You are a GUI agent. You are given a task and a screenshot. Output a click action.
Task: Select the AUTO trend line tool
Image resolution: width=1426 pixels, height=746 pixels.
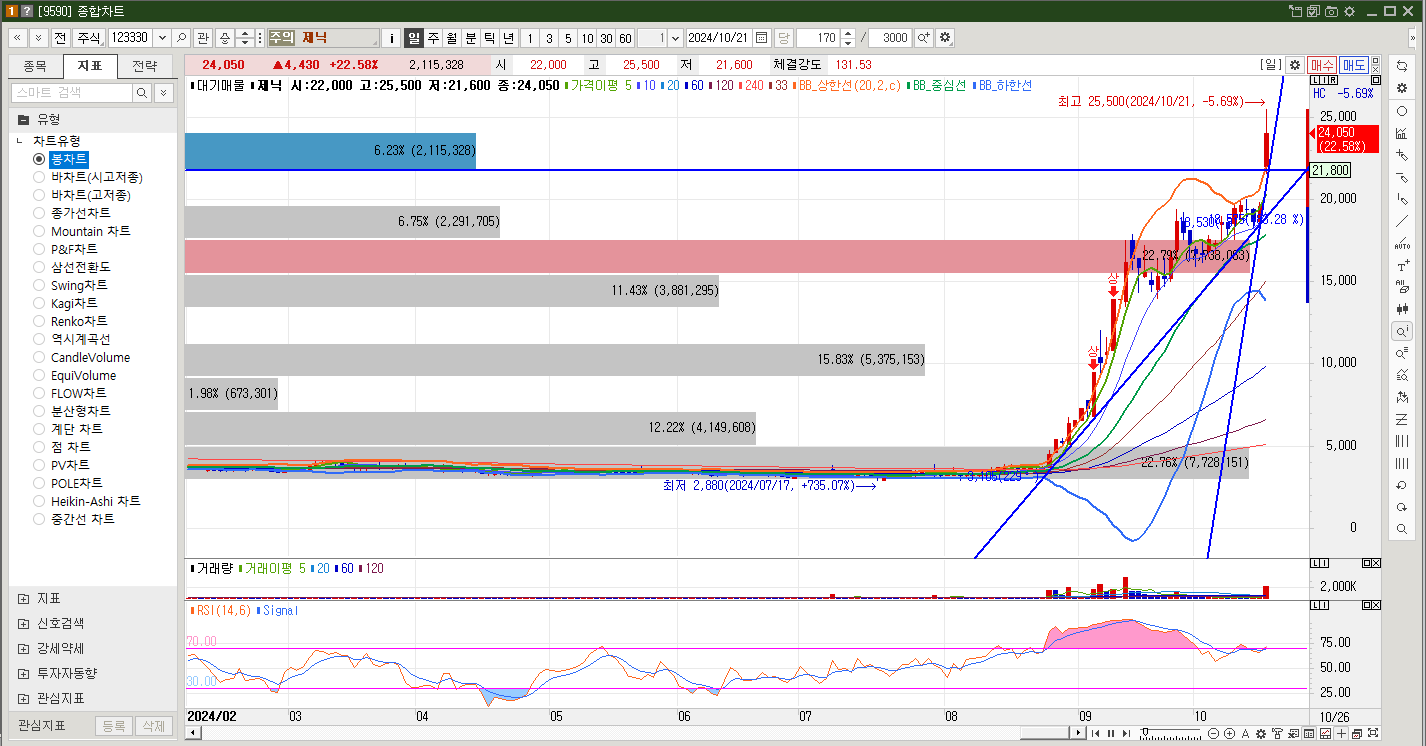coord(1402,243)
